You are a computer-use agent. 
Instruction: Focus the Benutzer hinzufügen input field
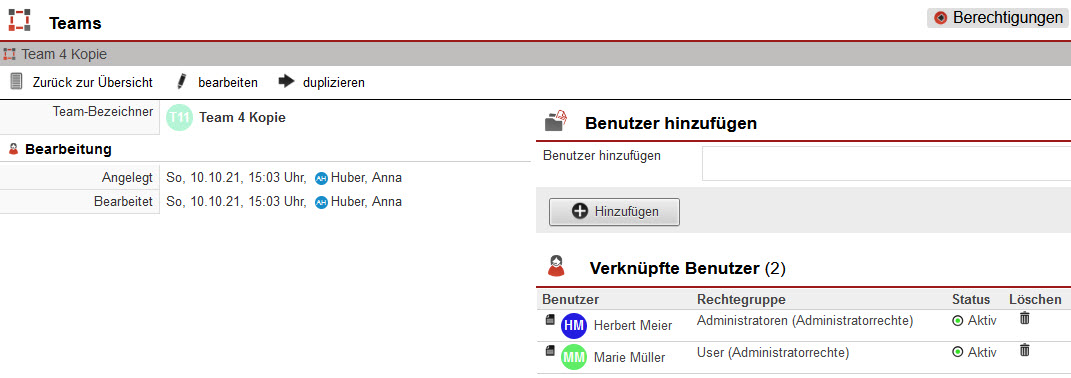point(886,163)
